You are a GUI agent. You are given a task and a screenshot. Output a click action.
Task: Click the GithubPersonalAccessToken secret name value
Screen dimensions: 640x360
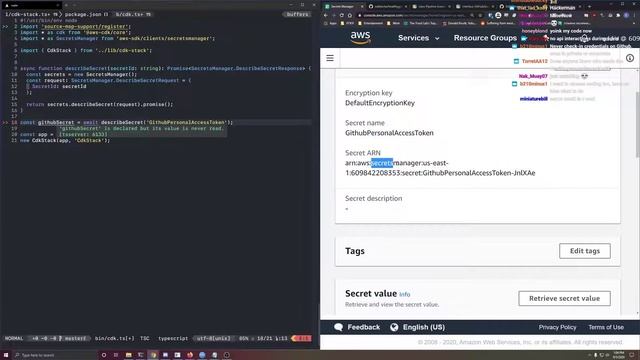click(389, 133)
